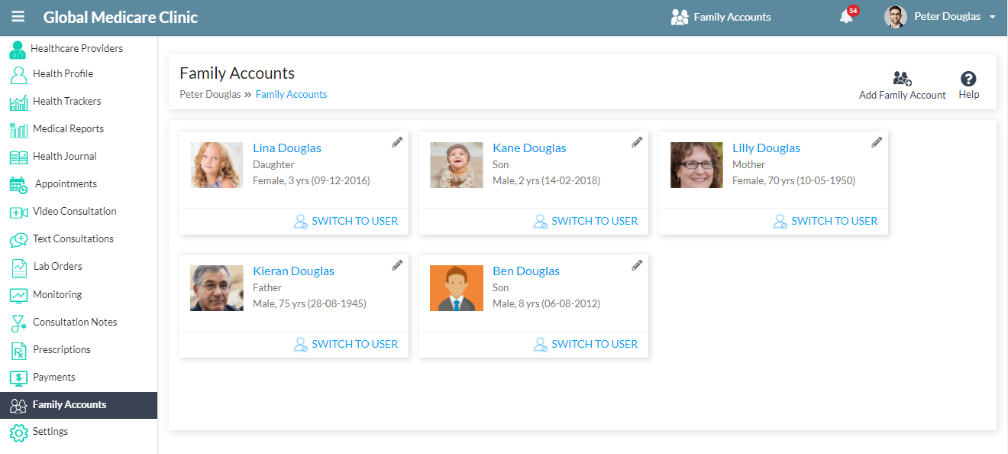Click the Ben Douglas name link
Screen dimensions: 1008x454
coord(526,271)
